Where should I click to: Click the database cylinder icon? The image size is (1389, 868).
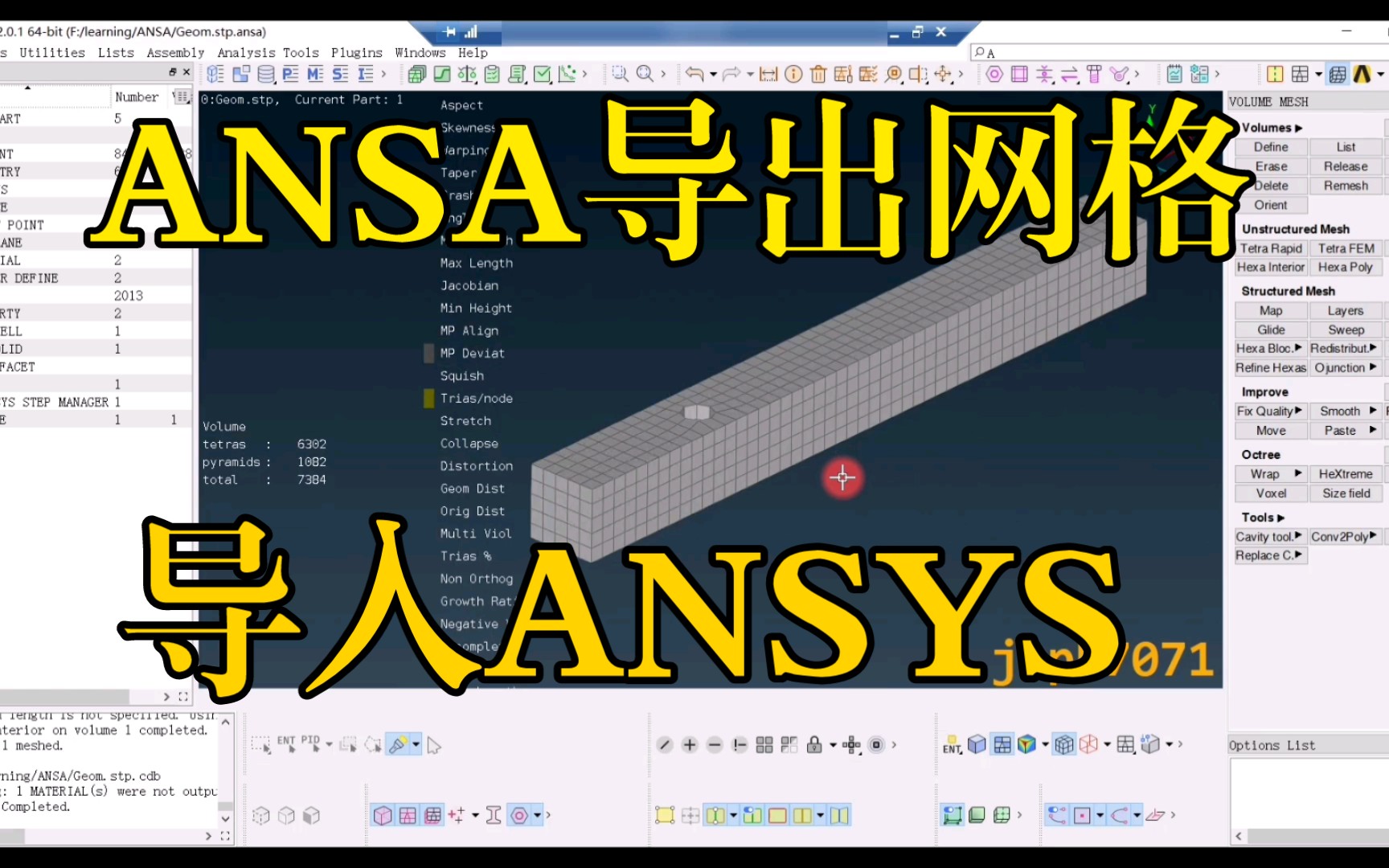[266, 75]
